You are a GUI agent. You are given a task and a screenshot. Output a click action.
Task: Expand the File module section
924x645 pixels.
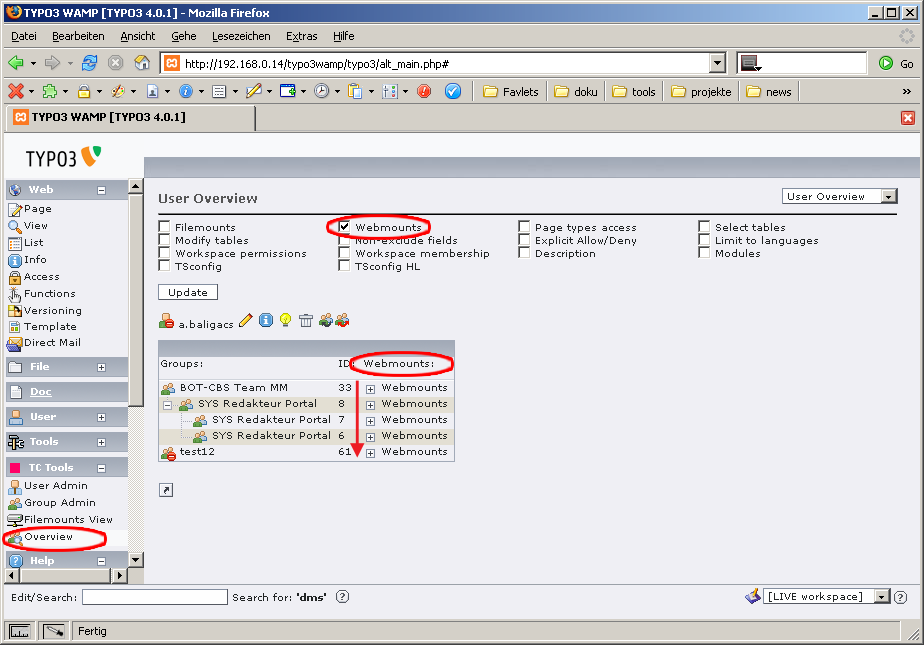tap(101, 368)
